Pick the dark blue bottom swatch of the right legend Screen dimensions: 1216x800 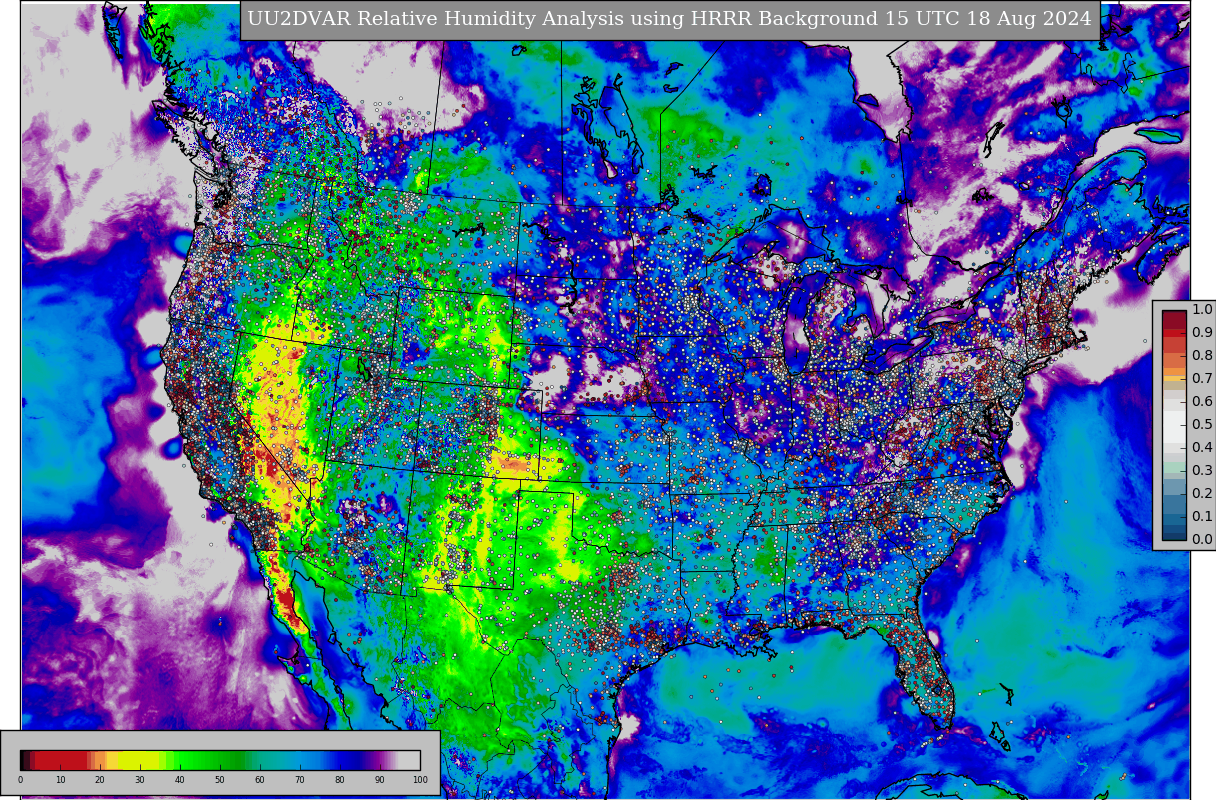(x=1174, y=534)
